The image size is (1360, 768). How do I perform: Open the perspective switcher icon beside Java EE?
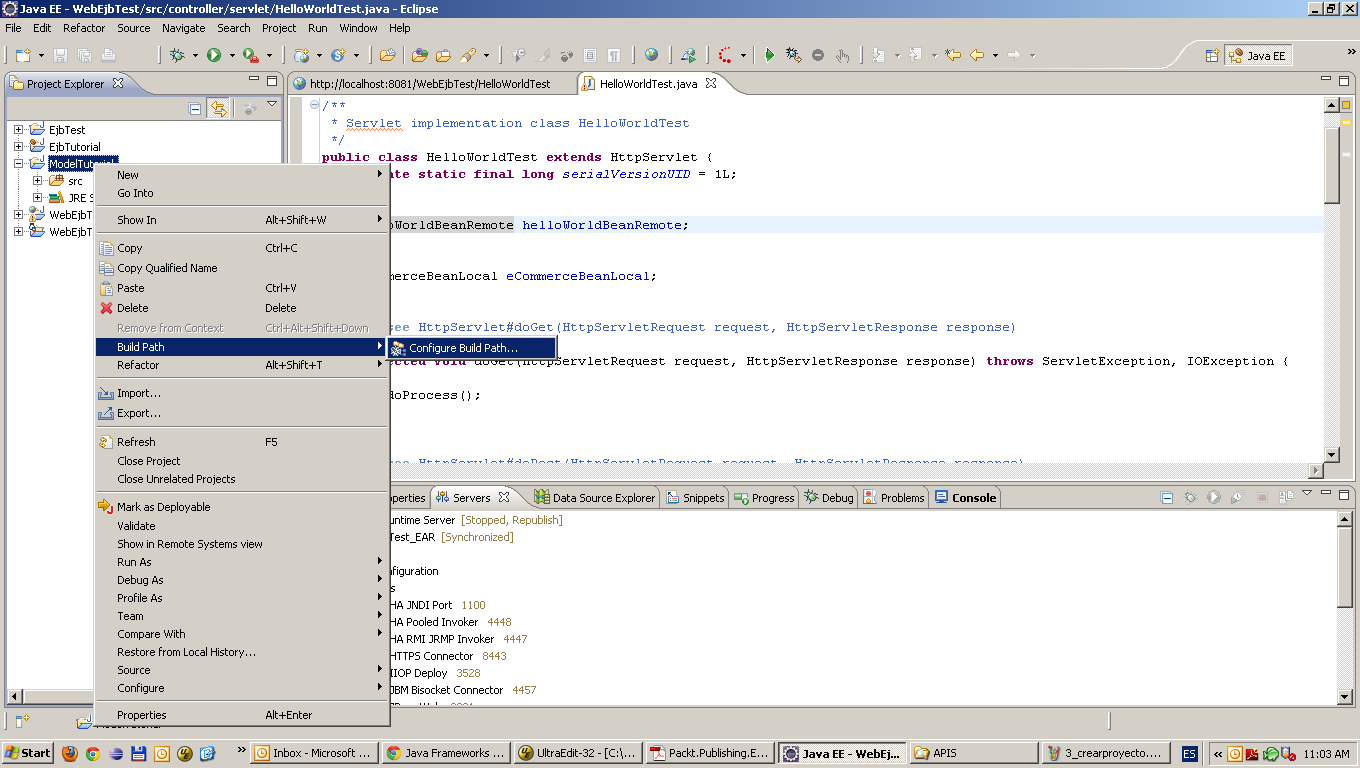click(x=1213, y=55)
